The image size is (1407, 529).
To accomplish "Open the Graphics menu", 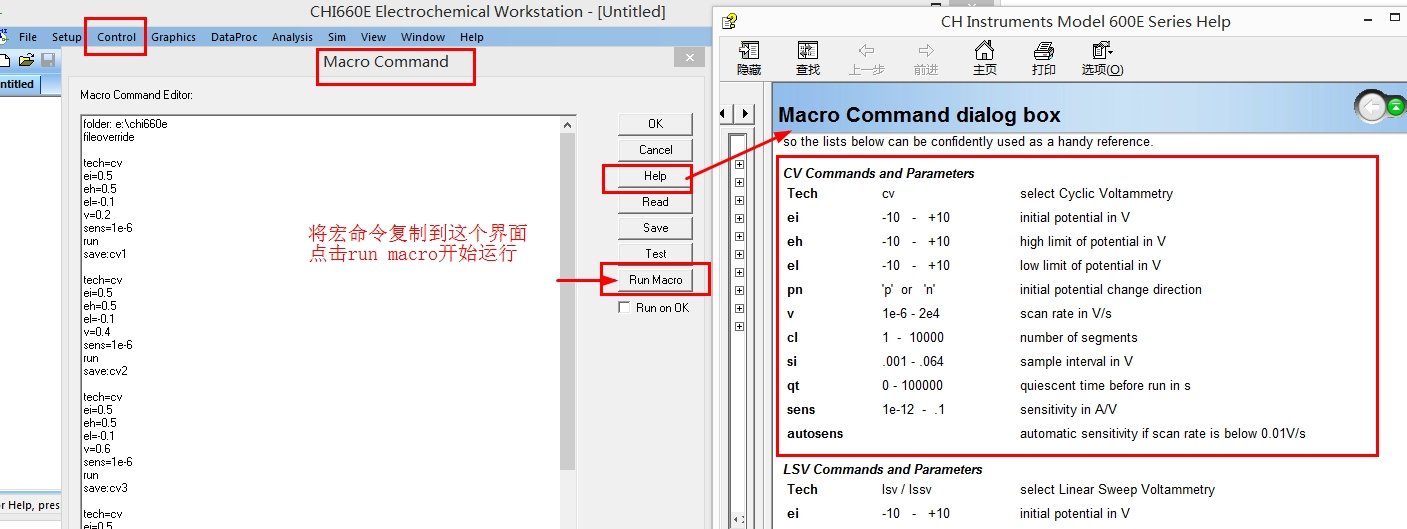I will [x=174, y=37].
